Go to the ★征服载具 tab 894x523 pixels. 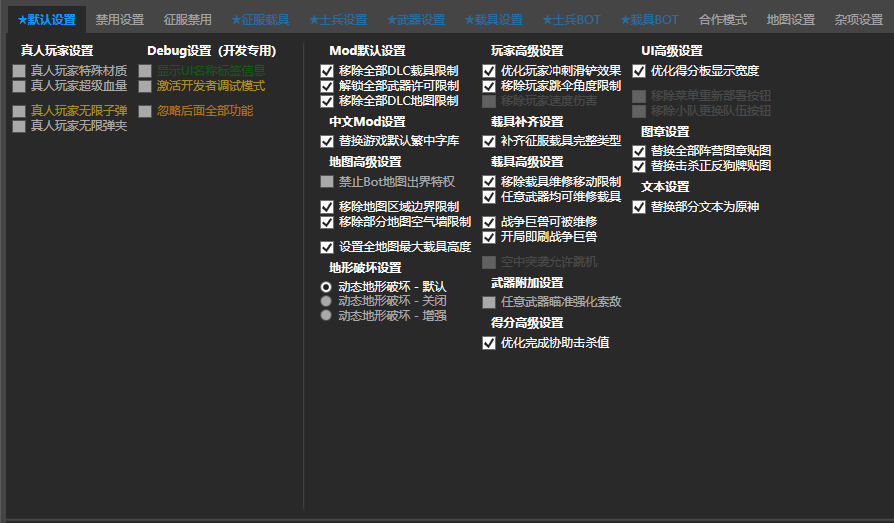coord(260,20)
